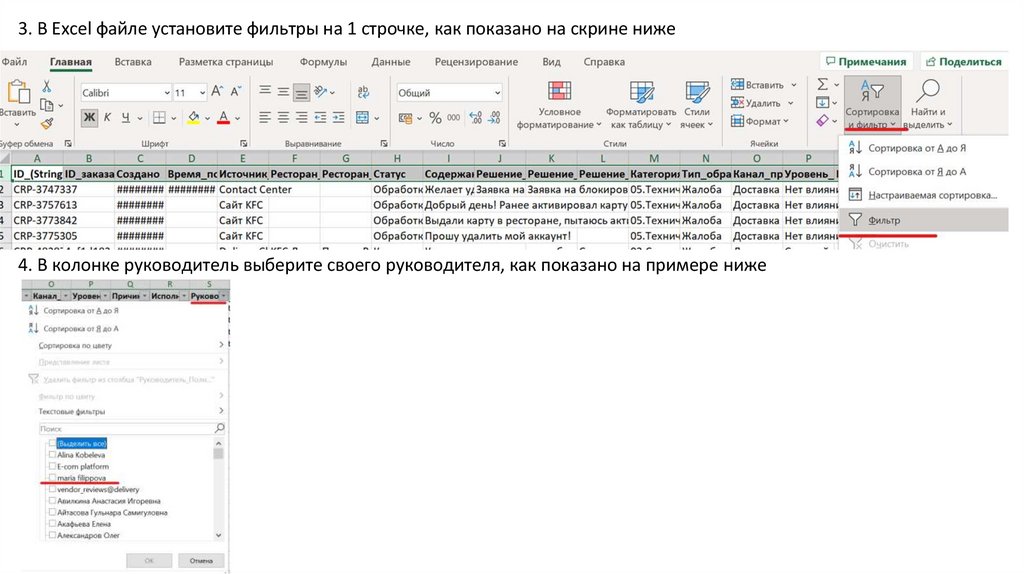
Task: Switch to the Вставка ribbon tab
Action: coord(133,62)
